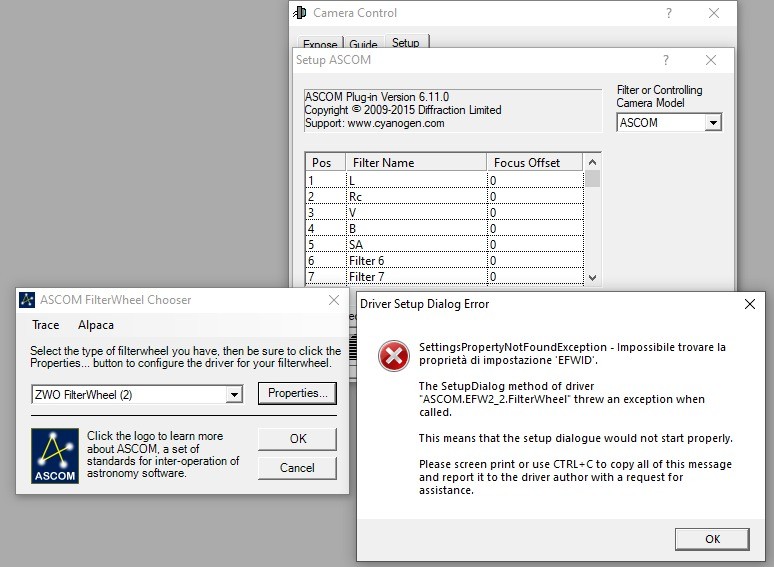Open the Trace menu
This screenshot has height=567, width=774.
(x=46, y=325)
